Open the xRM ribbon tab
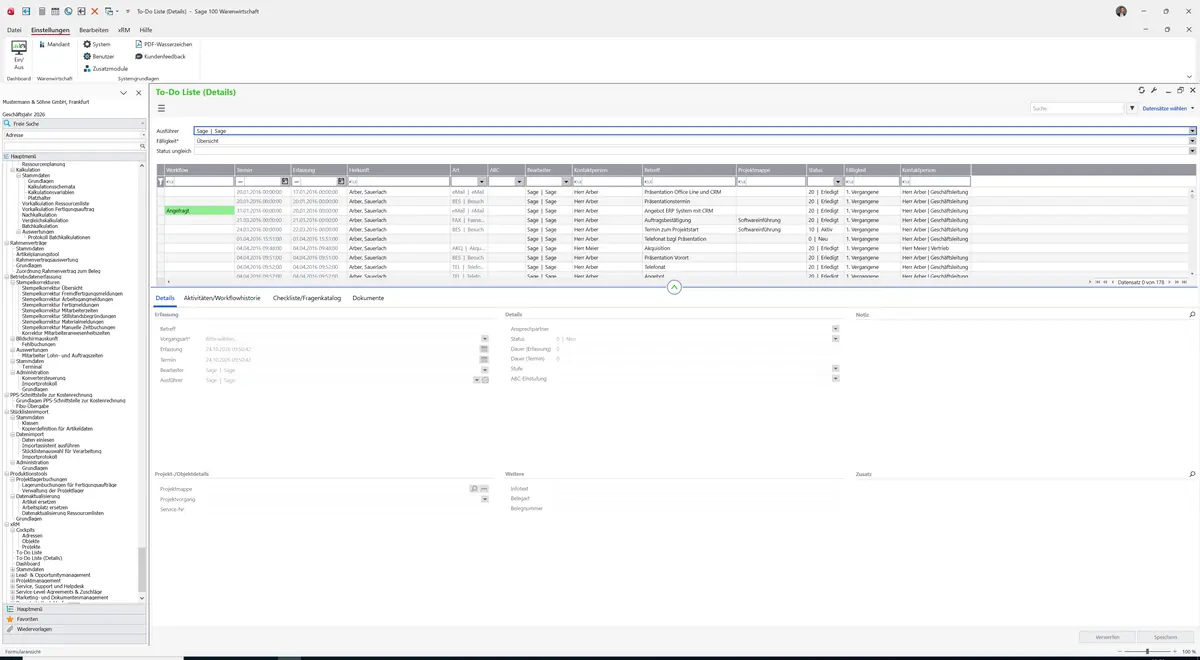The width and height of the screenshot is (1200, 660). 124,30
